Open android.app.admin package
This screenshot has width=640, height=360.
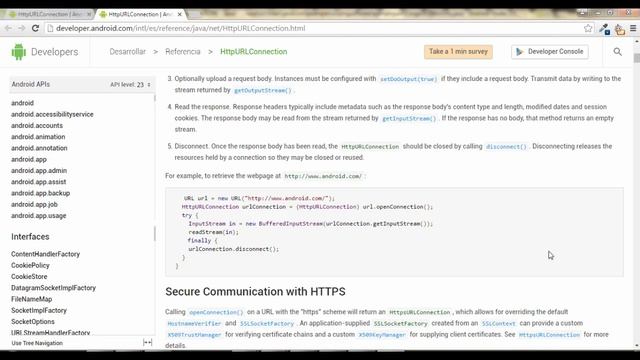click(x=39, y=171)
